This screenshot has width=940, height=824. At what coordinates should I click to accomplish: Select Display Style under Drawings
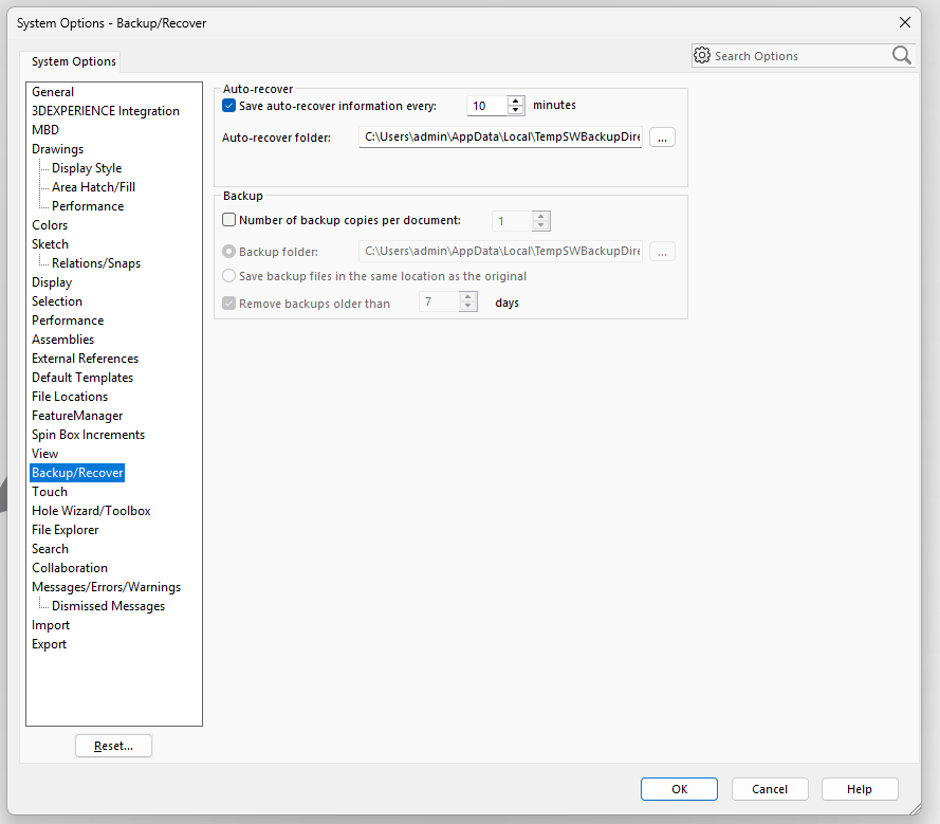(87, 168)
